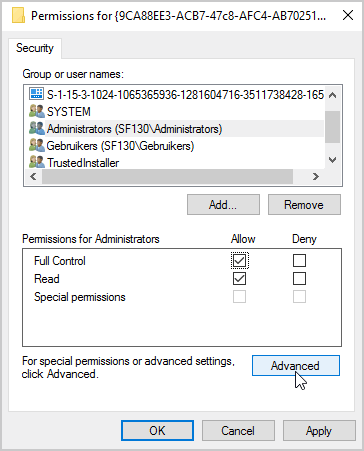Viewport: 364px width, 451px height.
Task: Uncheck the Read Allow checkbox
Action: [x=240, y=279]
